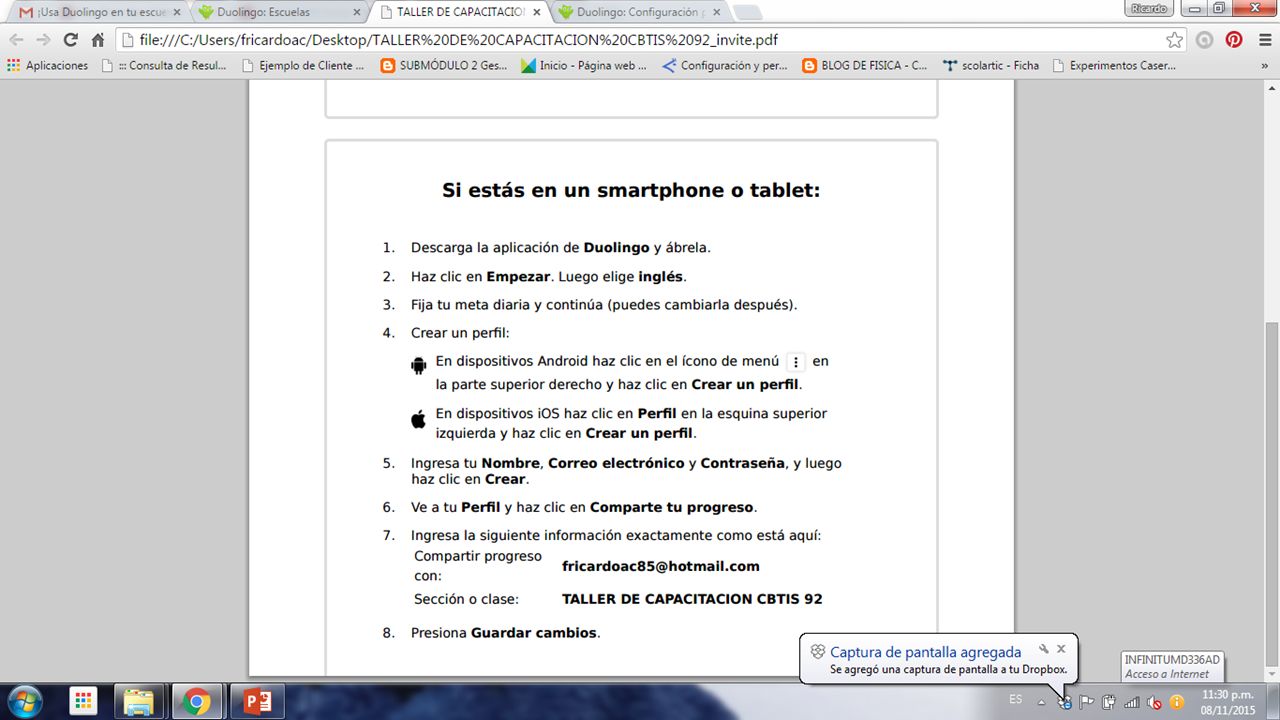Click the "Captura de pantalla agregada" notification title
The width and height of the screenshot is (1280, 720).
925,652
